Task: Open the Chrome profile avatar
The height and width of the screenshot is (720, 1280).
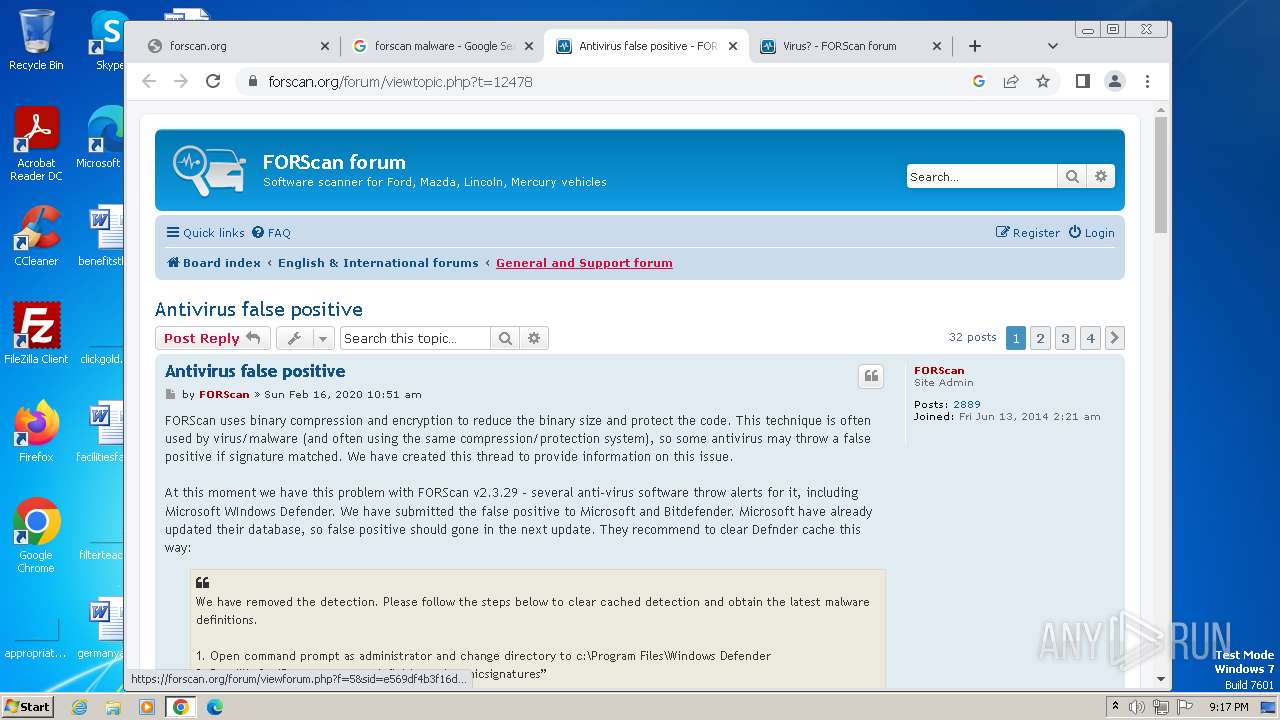Action: click(x=1115, y=81)
